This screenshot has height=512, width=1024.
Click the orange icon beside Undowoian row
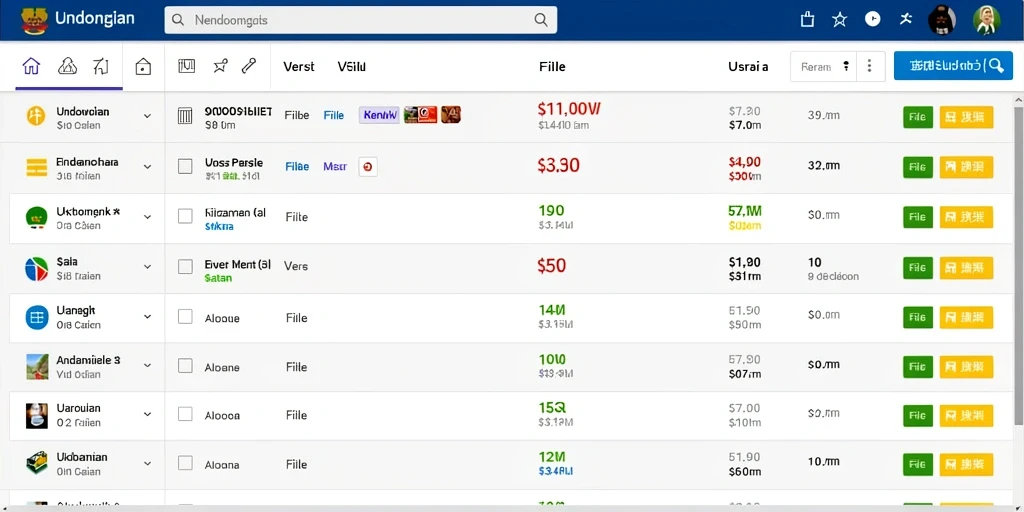36,116
